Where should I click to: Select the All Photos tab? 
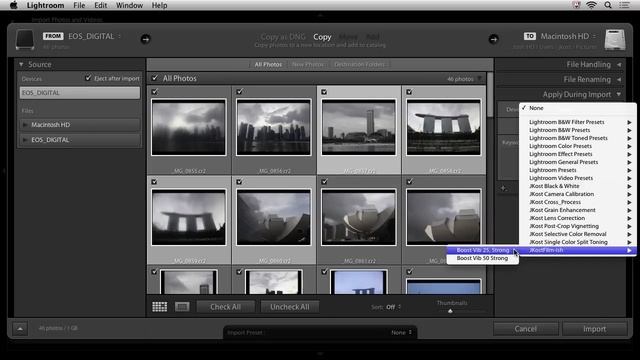coord(268,64)
